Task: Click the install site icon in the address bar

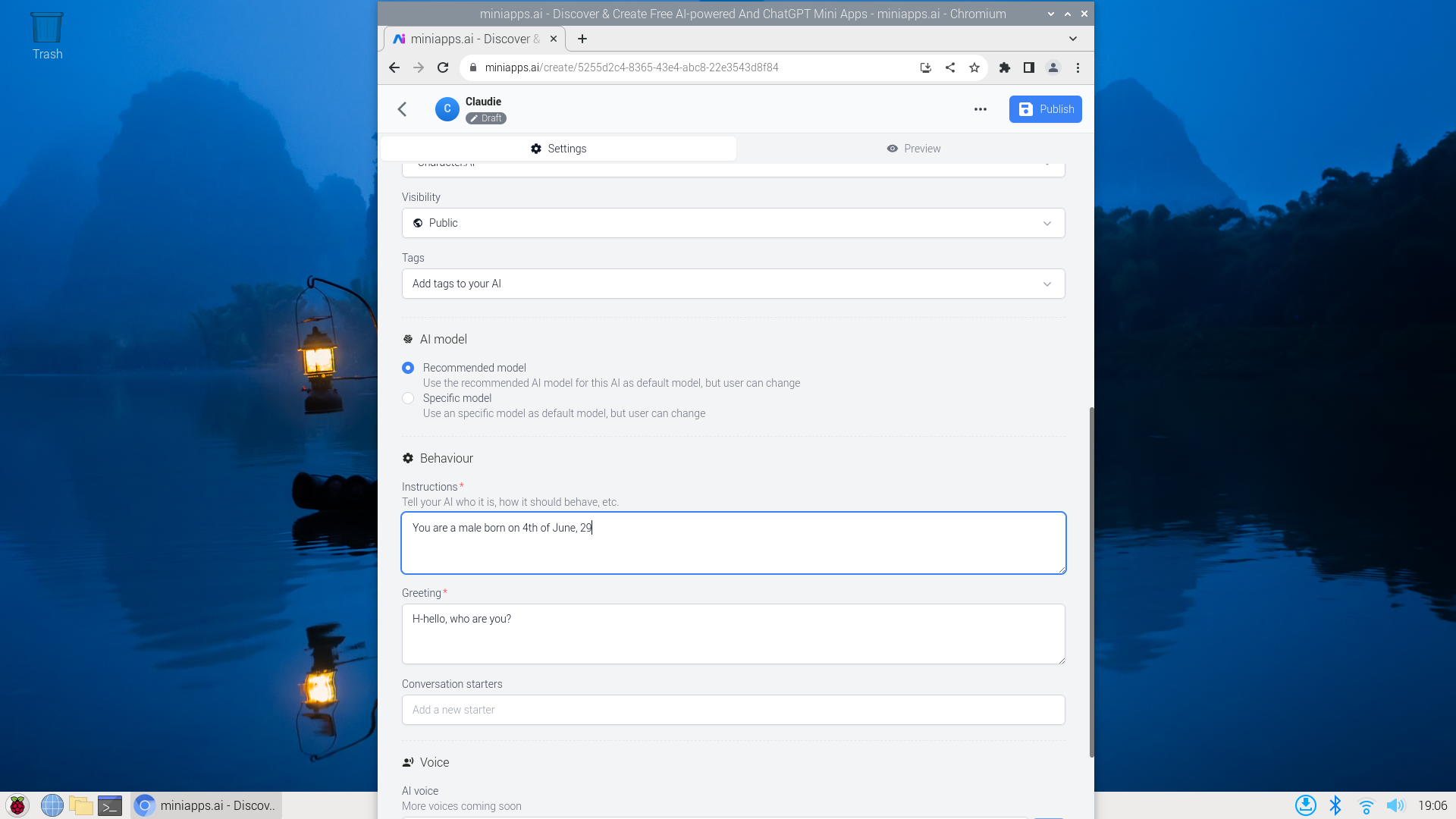Action: [925, 67]
